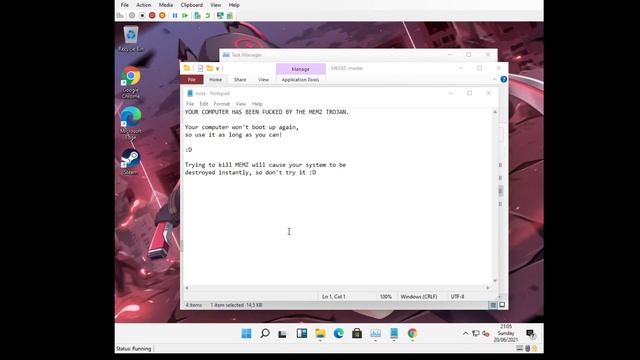Click Notepad's vertical scrollbar down arrow
640x360 pixels.
point(495,281)
